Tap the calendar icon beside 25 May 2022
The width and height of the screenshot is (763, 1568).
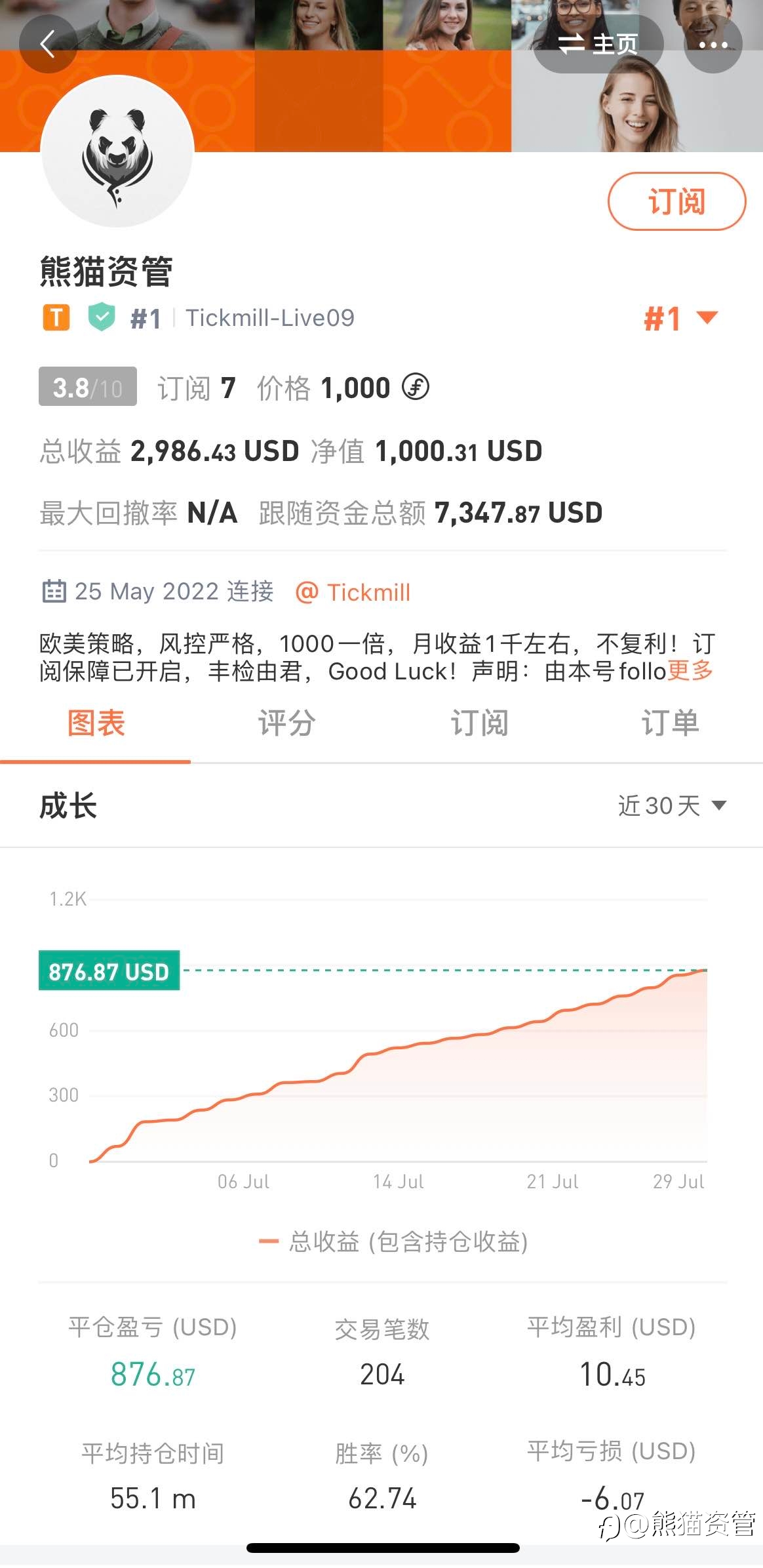pyautogui.click(x=54, y=592)
